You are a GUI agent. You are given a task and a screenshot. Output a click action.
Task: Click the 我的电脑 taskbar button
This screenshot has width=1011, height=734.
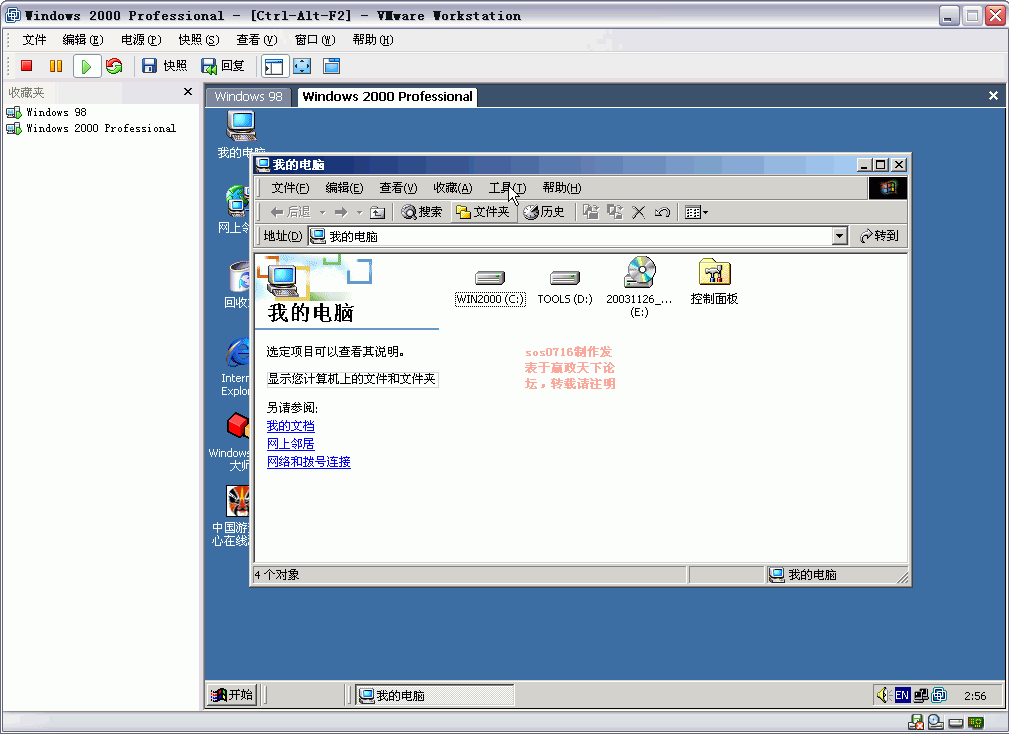click(x=435, y=695)
